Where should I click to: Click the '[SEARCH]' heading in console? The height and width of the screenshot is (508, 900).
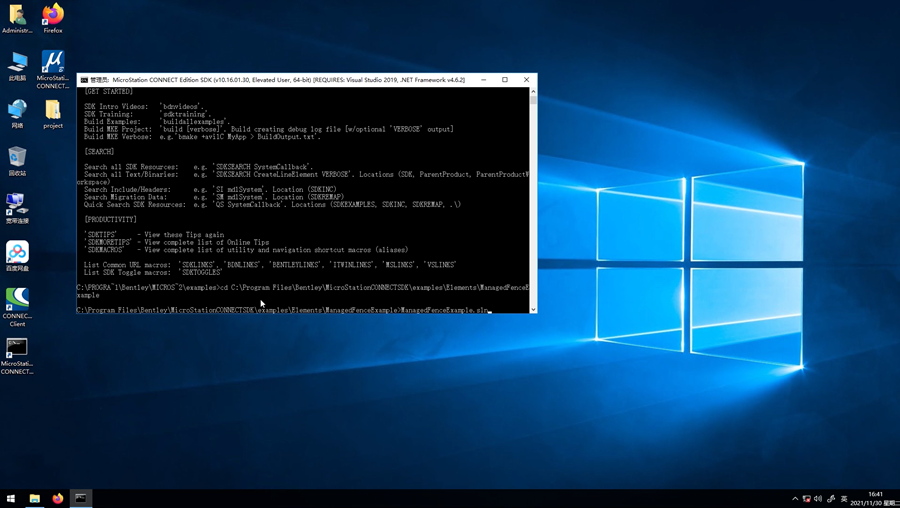(x=99, y=152)
